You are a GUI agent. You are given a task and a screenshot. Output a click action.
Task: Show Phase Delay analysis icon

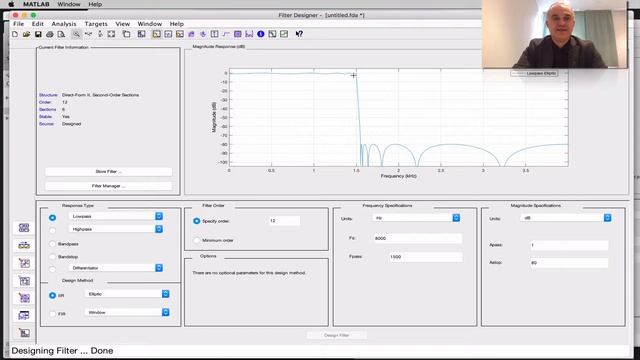click(x=203, y=34)
